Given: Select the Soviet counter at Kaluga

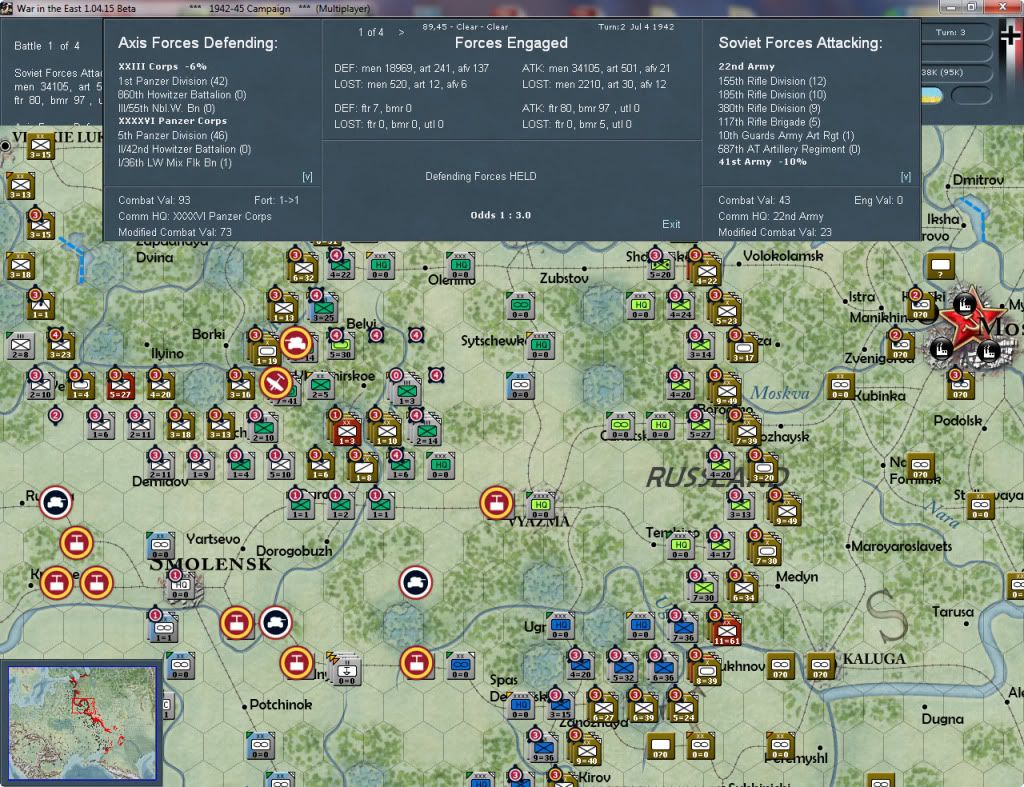Looking at the screenshot, I should (820, 666).
